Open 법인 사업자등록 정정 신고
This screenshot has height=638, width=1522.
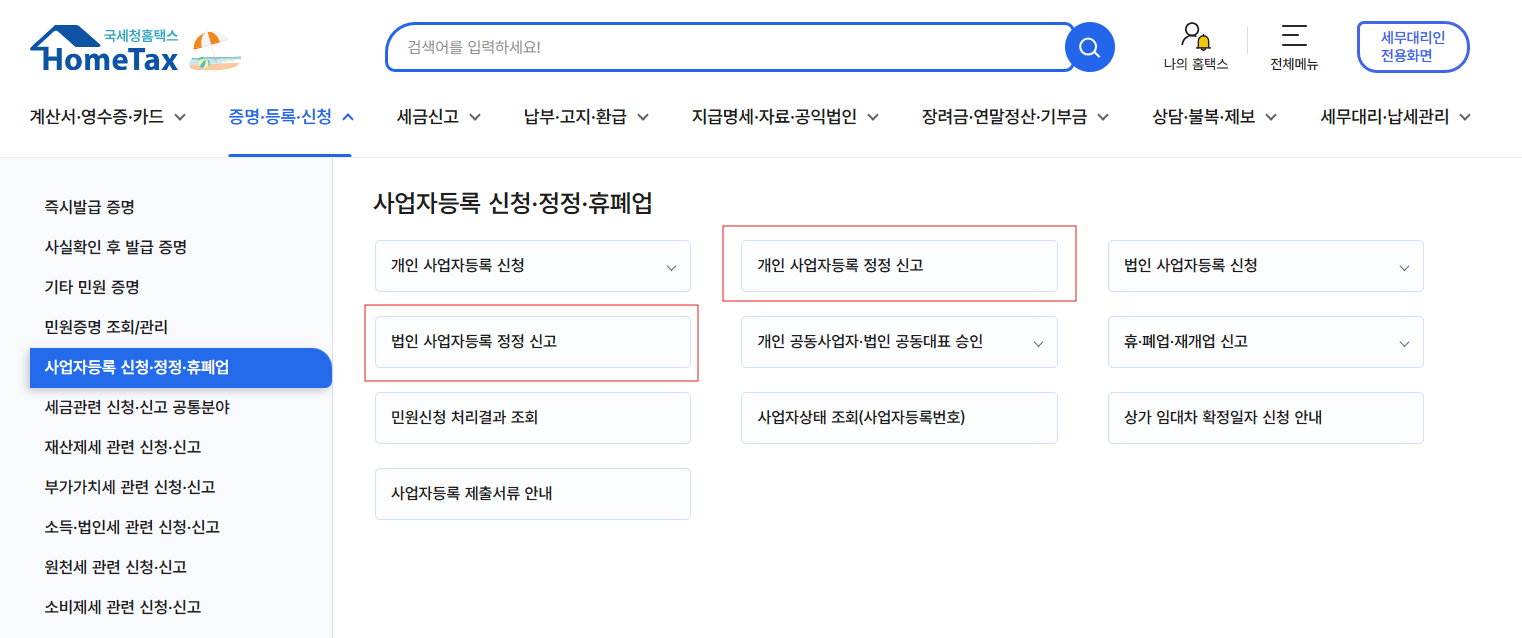(x=532, y=342)
